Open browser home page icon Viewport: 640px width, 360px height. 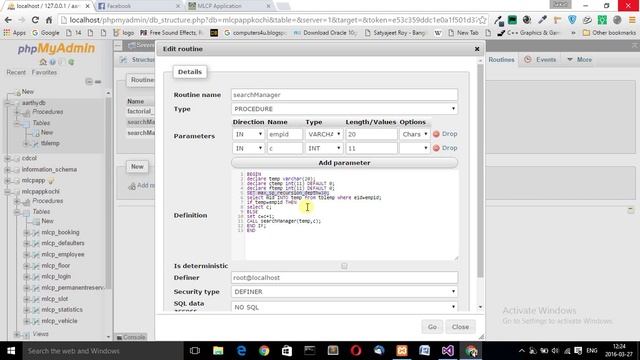click(x=49, y=20)
